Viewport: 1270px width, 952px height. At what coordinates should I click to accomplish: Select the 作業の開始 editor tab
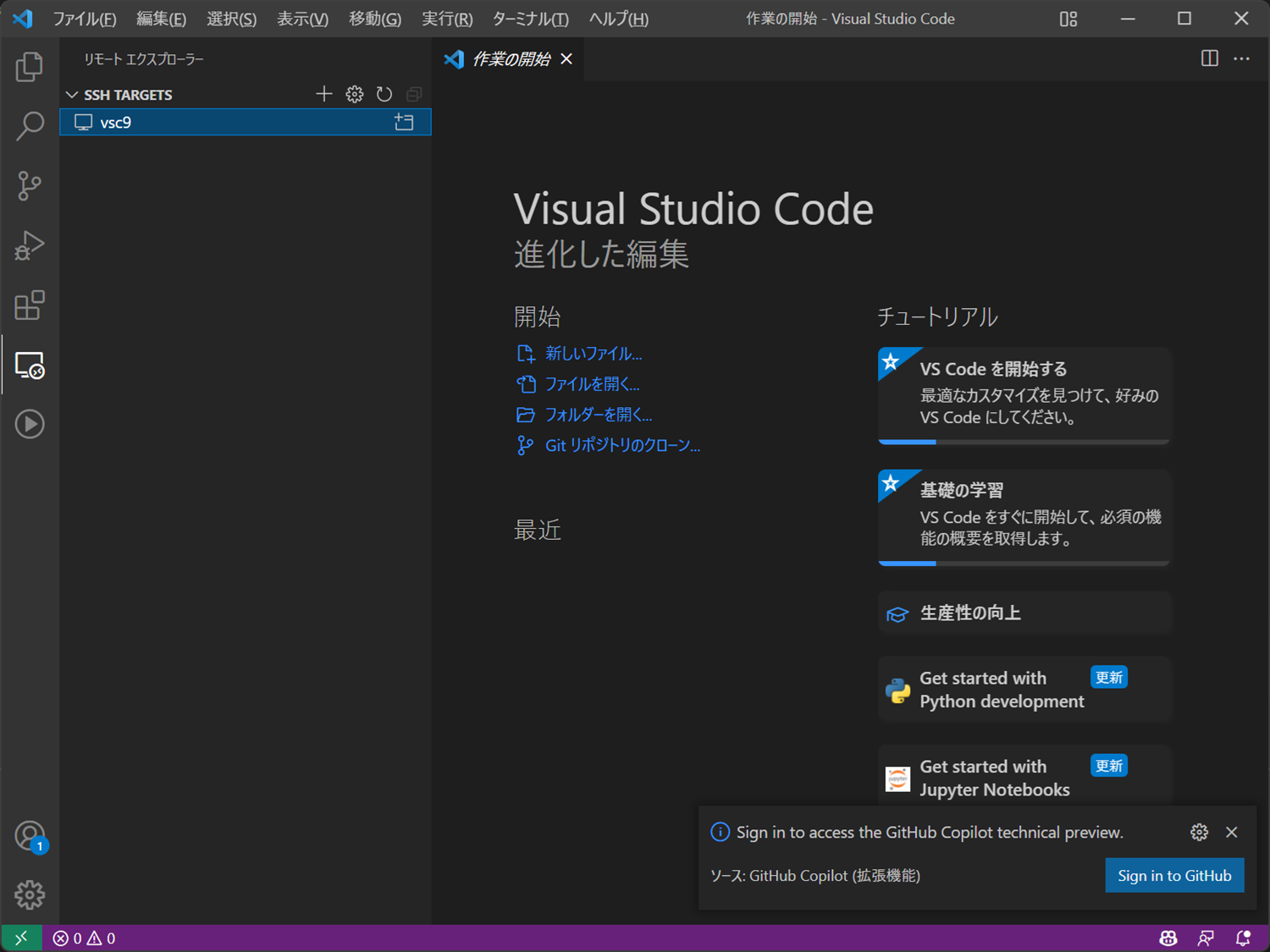click(x=509, y=58)
